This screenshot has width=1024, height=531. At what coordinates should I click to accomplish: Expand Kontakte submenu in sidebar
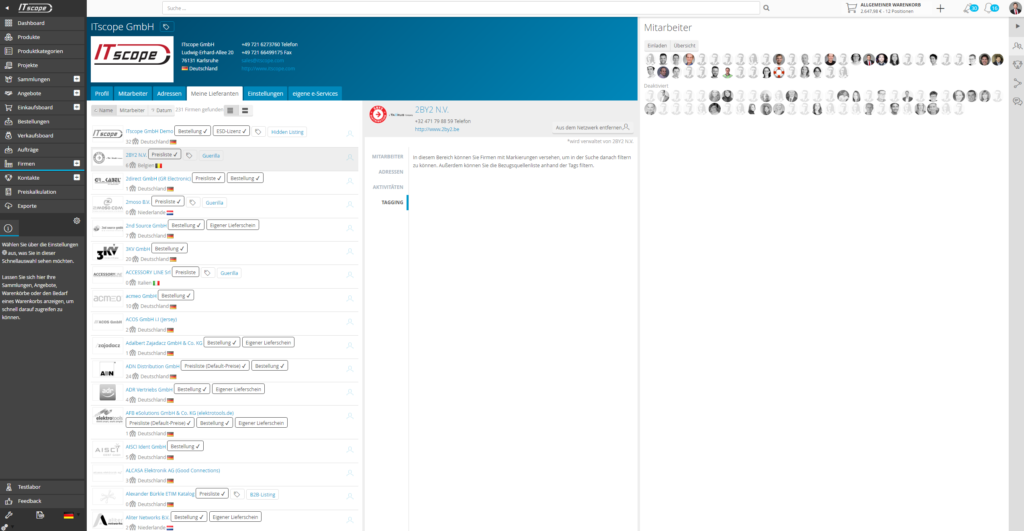76,178
